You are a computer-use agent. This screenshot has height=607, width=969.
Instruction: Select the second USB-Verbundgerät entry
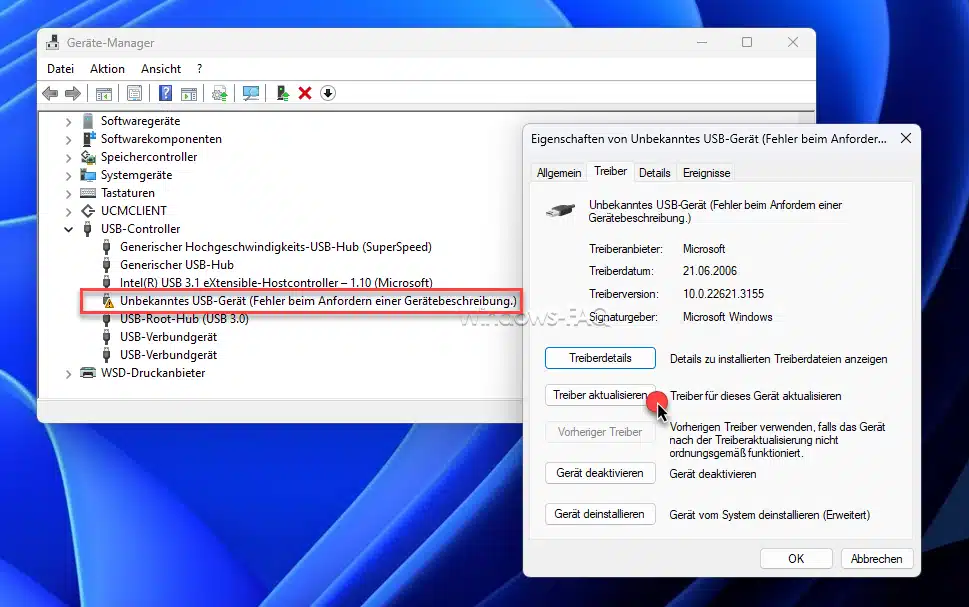[168, 355]
